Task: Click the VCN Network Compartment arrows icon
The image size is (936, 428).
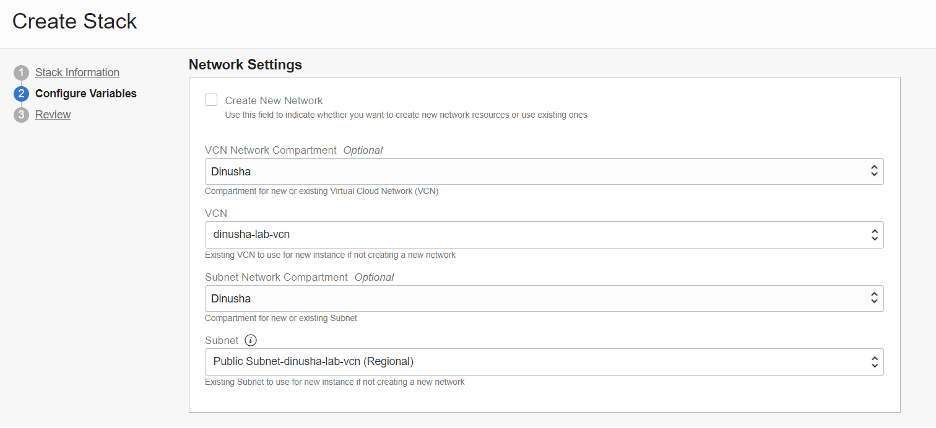Action: (874, 171)
